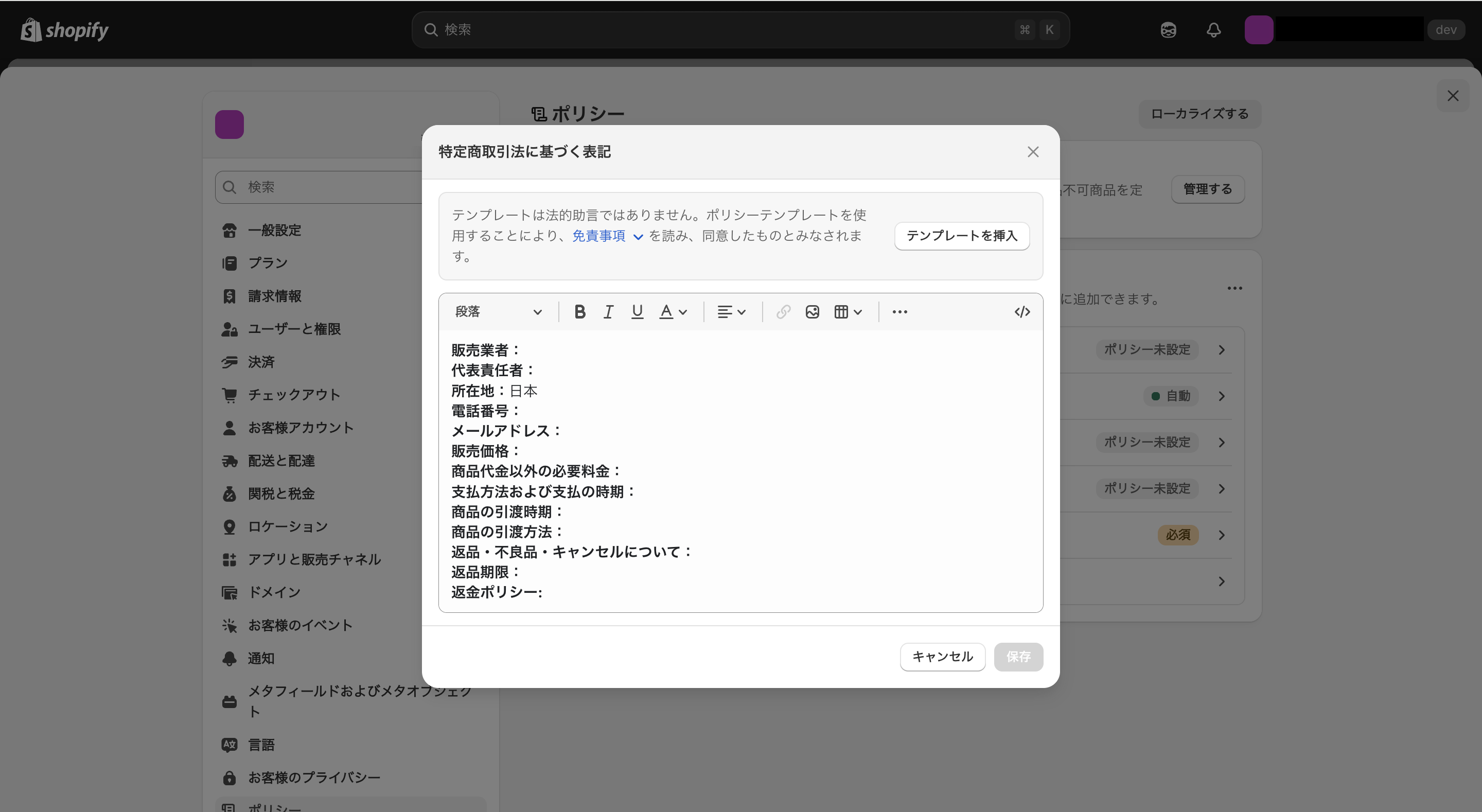
Task: Open チェックアウト in the sidebar
Action: click(293, 395)
